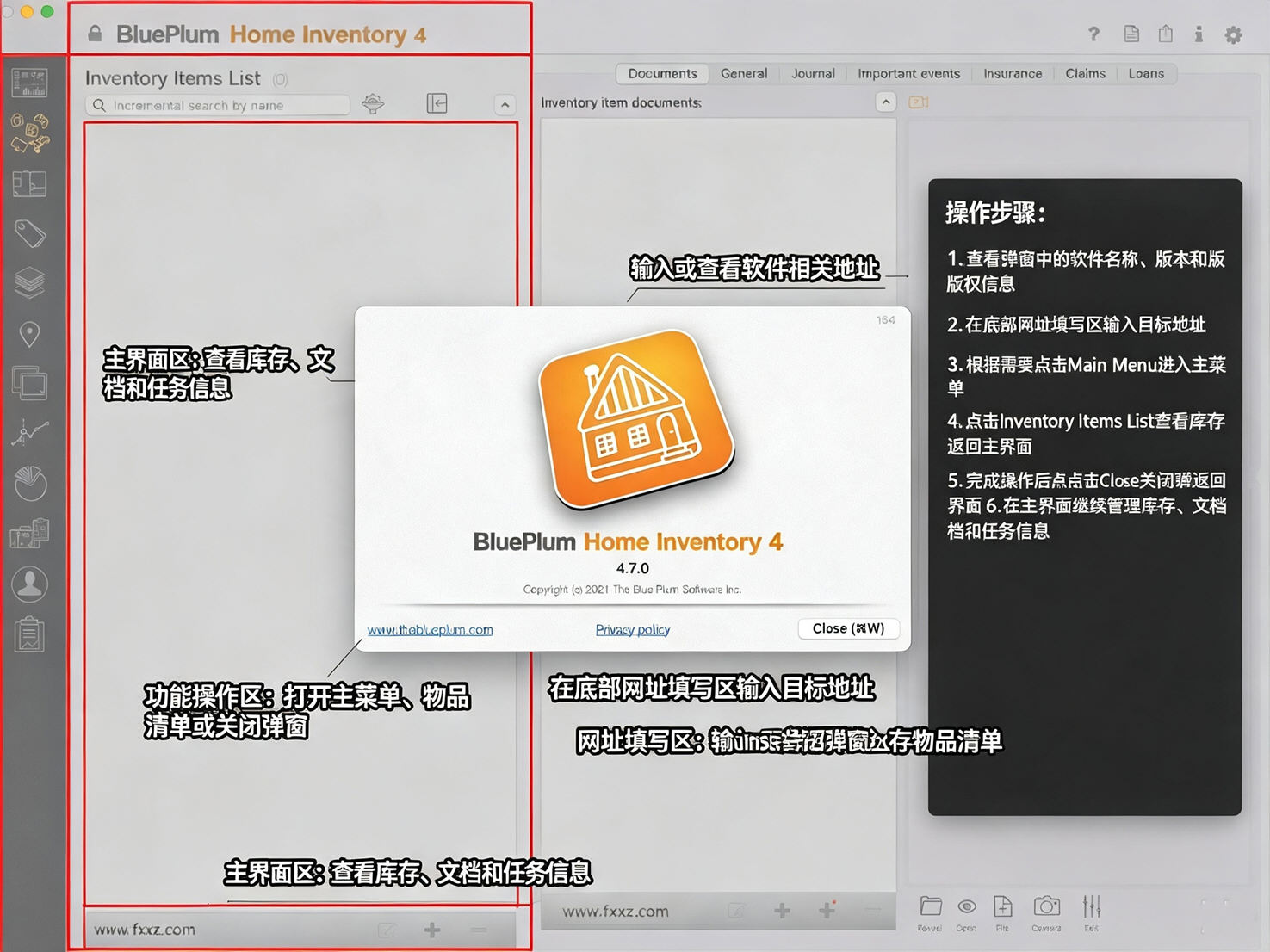1270x952 pixels.
Task: Click the Reveal folder icon
Action: [930, 912]
